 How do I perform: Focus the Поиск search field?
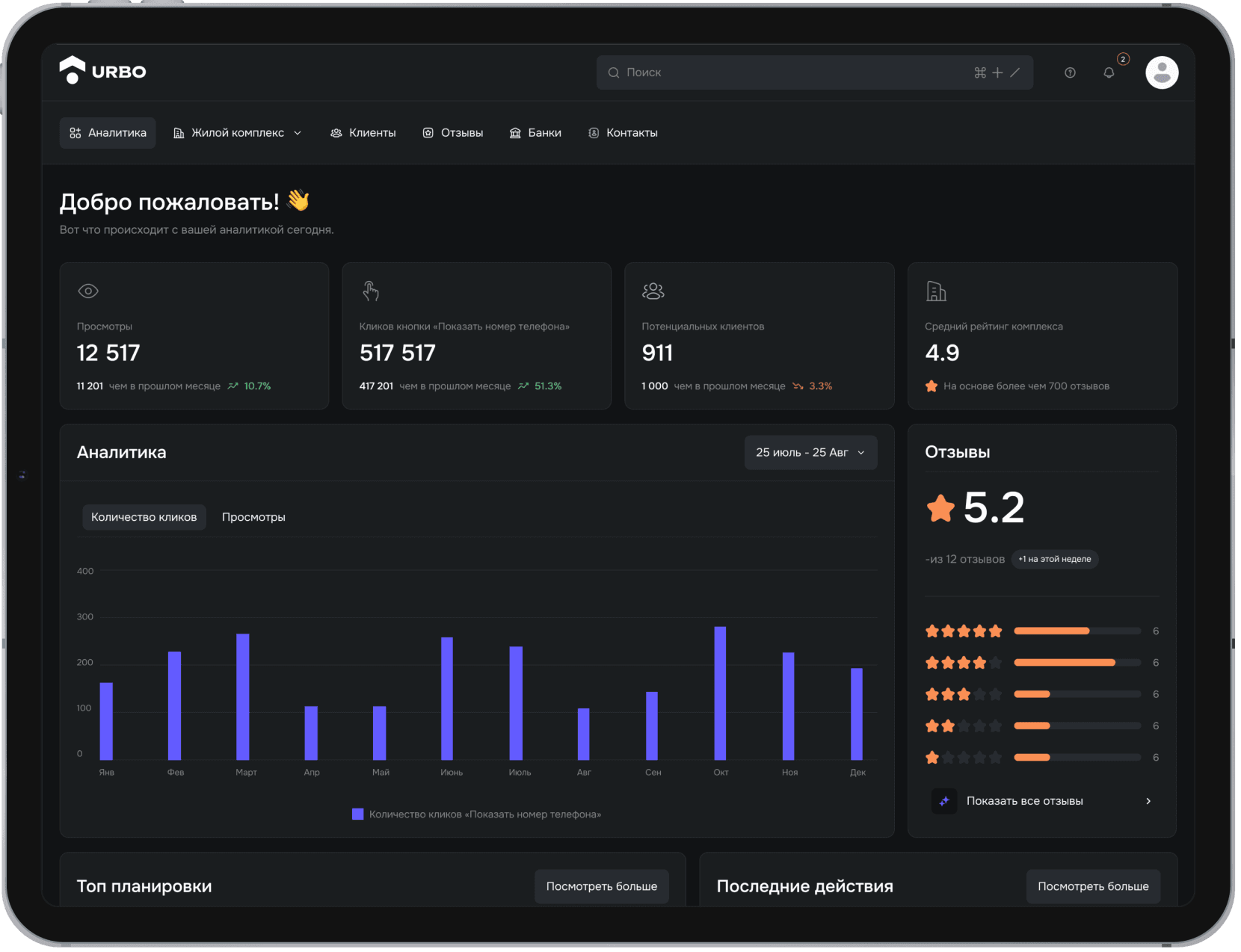815,72
